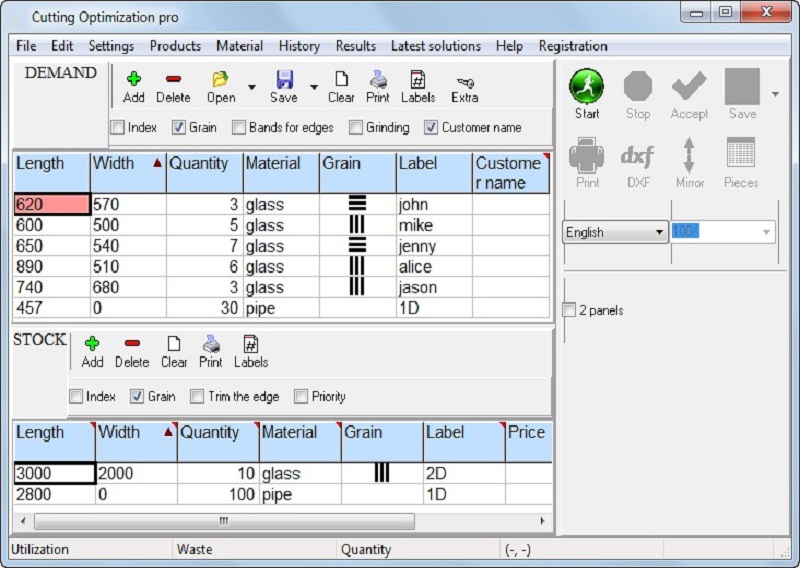Expand the Open button dropdown arrow
This screenshot has width=800, height=568.
point(252,87)
